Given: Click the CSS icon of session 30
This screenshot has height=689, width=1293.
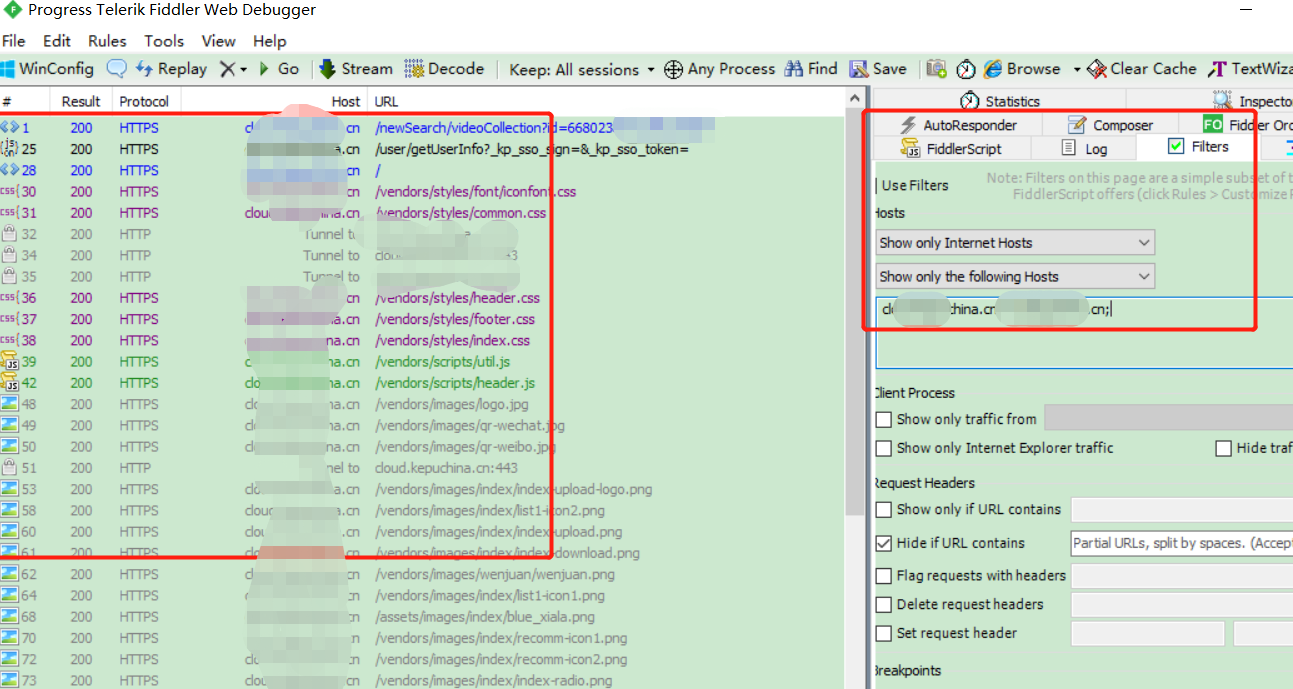Looking at the screenshot, I should (10, 191).
